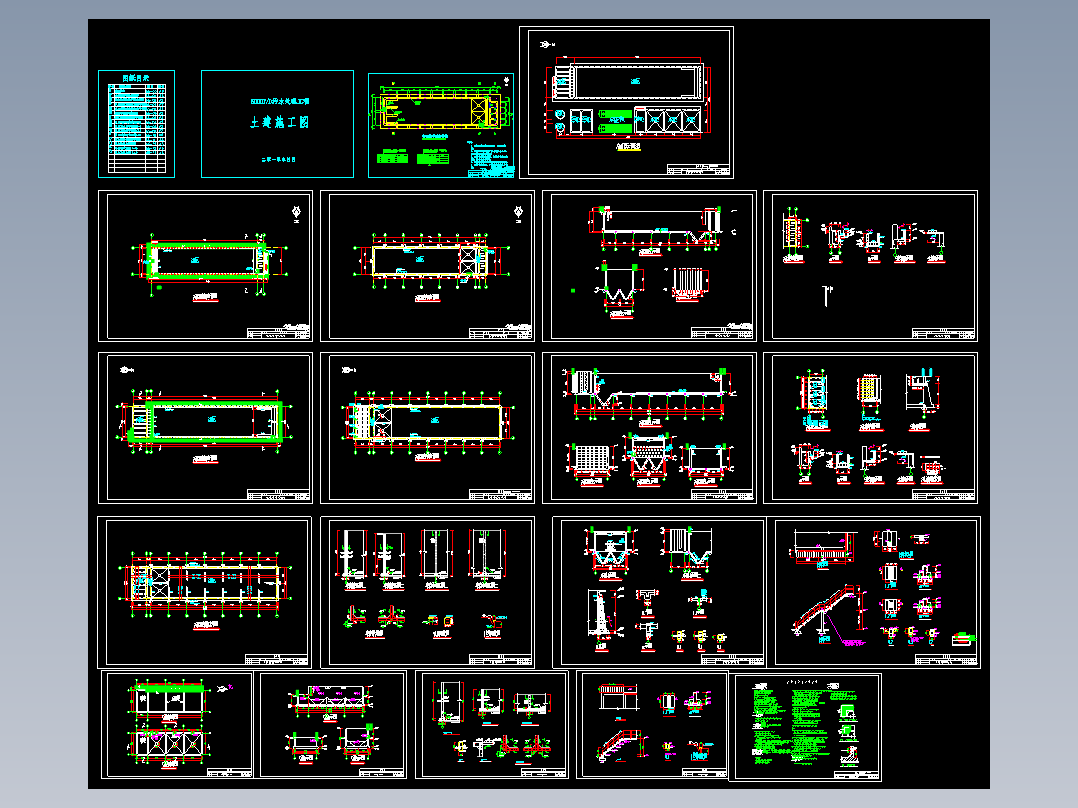Click north arrow on second-row yellow tank plan sheet

518,213
